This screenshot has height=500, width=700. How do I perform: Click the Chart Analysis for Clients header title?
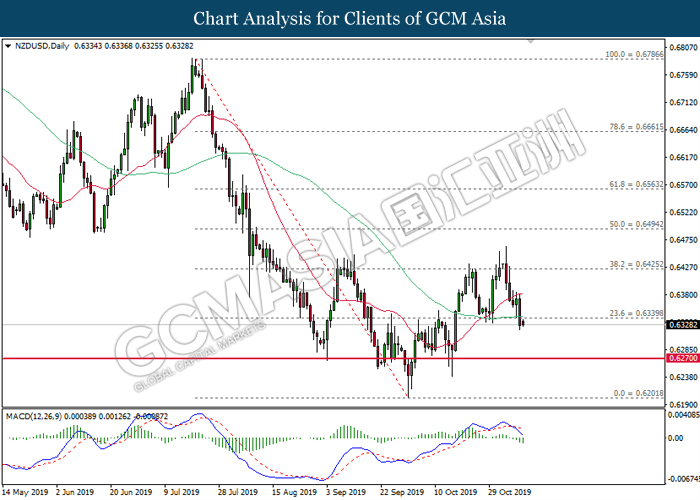(x=350, y=18)
